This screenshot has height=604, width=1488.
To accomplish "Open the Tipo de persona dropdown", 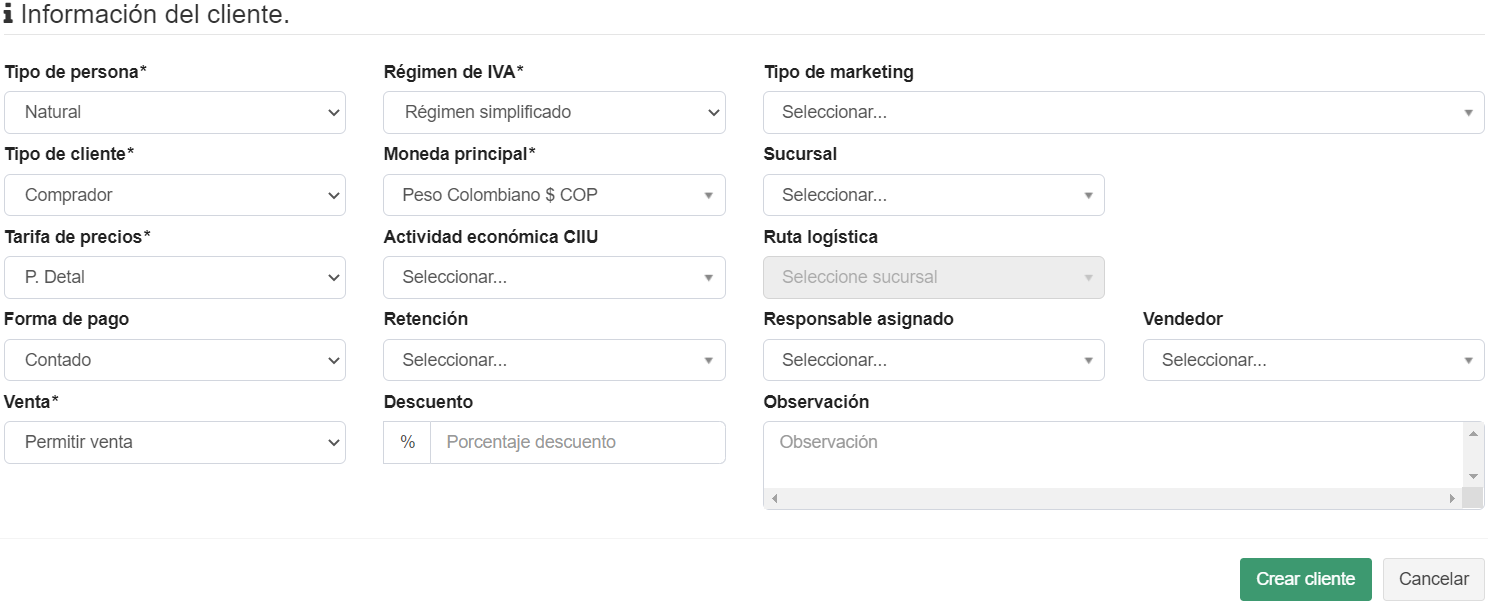I will (175, 113).
